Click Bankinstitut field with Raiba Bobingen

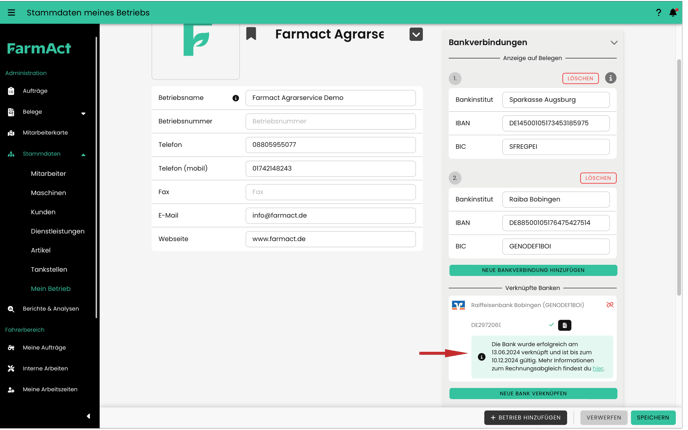555,200
